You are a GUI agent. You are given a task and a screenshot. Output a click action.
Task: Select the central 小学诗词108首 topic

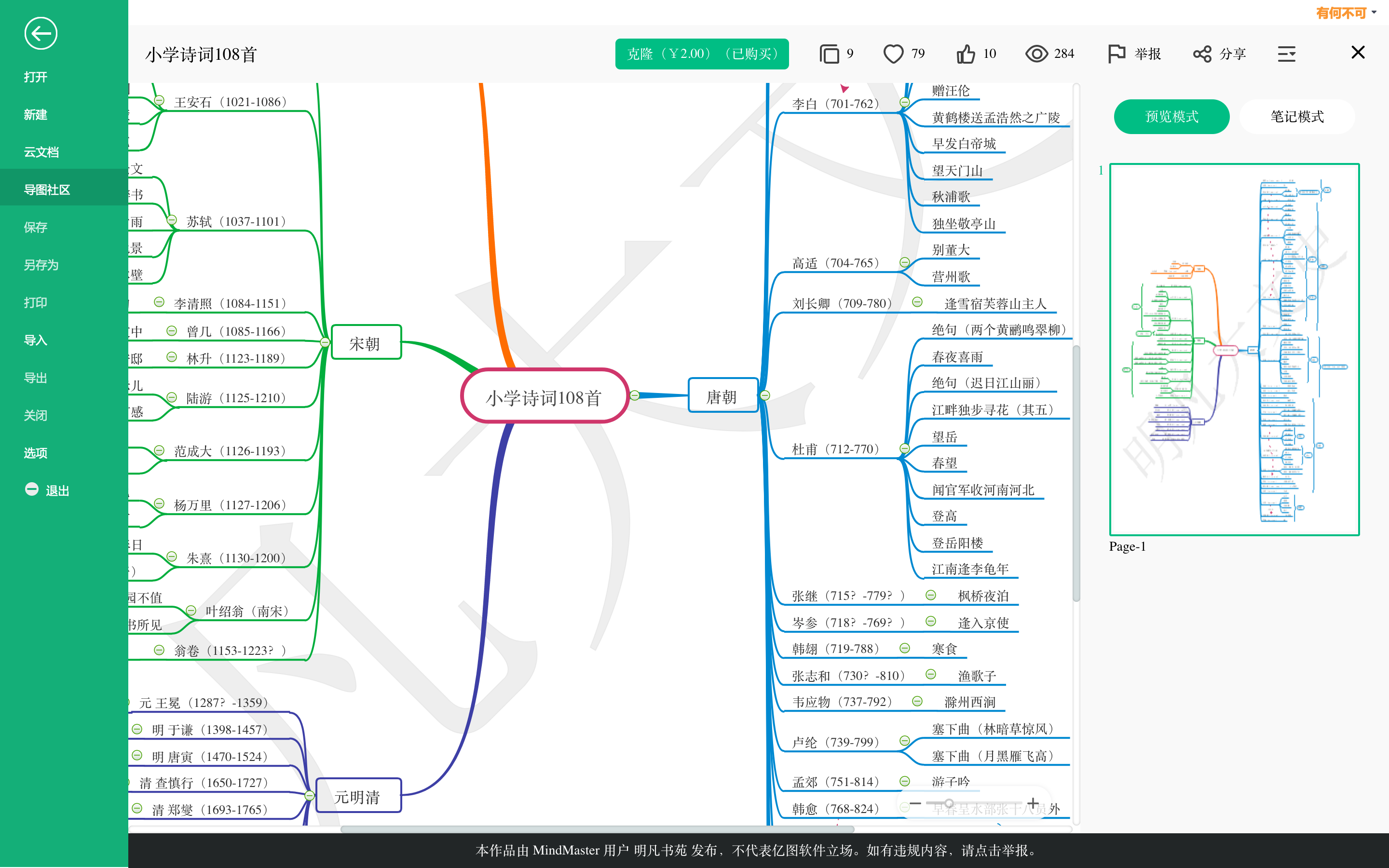pyautogui.click(x=545, y=396)
